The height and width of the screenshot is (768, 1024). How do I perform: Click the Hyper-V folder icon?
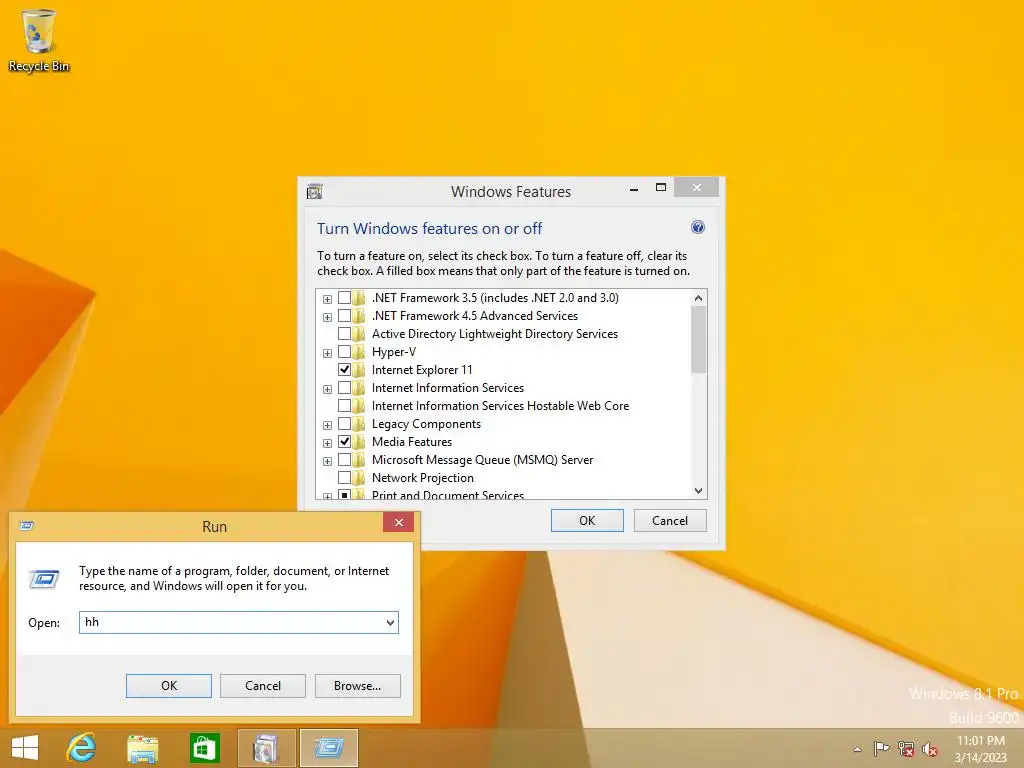[359, 352]
